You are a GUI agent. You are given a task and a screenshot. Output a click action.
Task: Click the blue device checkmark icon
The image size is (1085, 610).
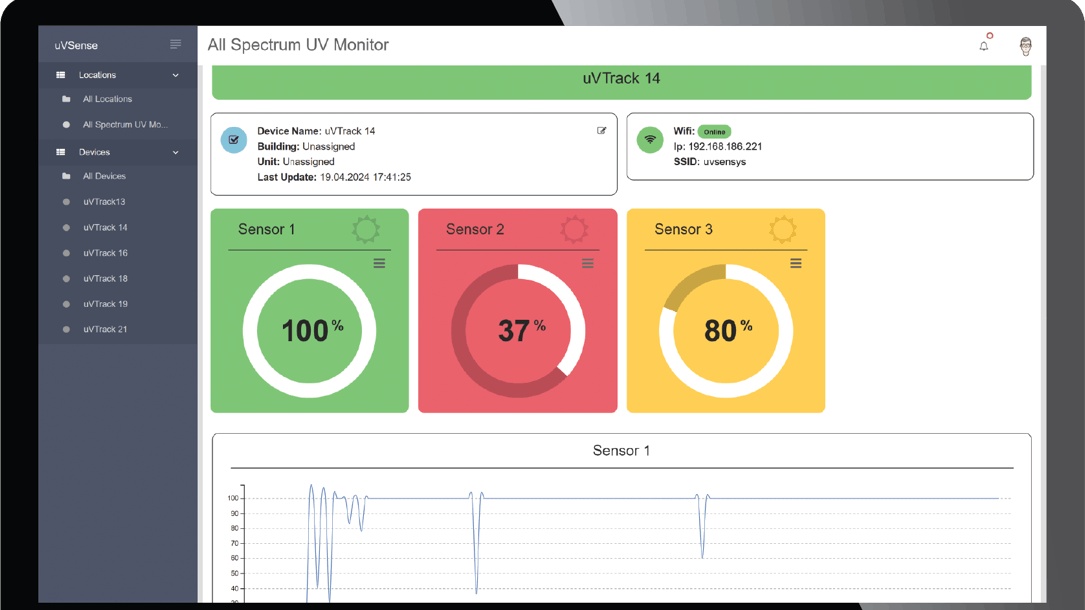click(x=233, y=139)
